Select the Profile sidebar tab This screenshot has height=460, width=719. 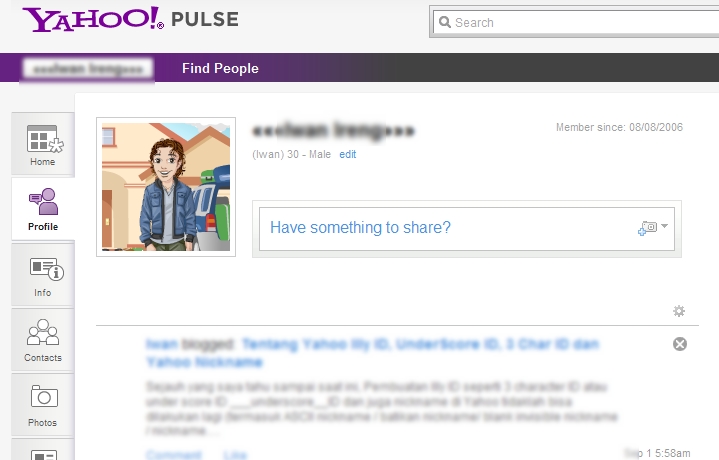coord(43,209)
